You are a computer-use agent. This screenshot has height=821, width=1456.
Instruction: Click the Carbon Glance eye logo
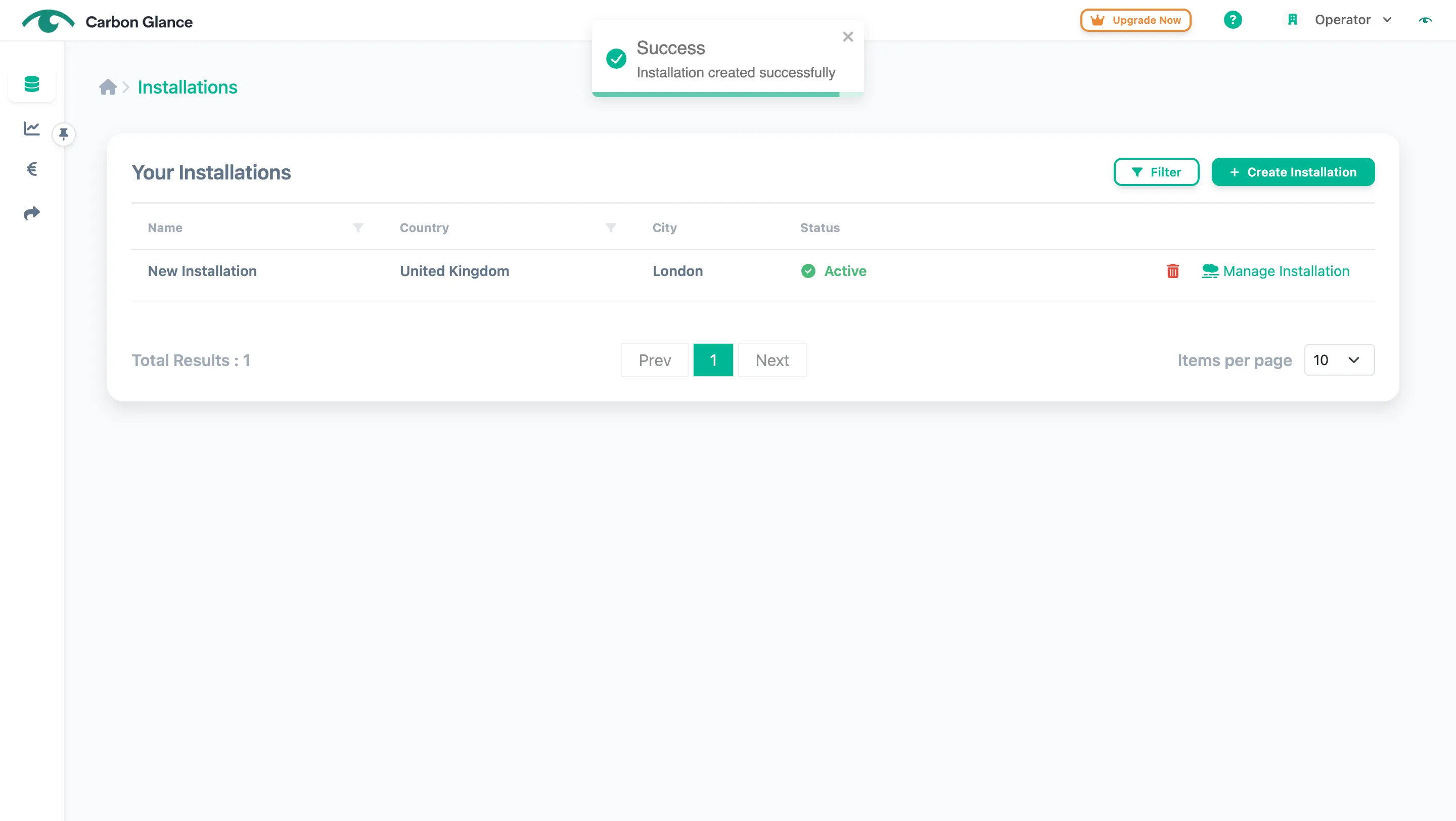point(48,21)
